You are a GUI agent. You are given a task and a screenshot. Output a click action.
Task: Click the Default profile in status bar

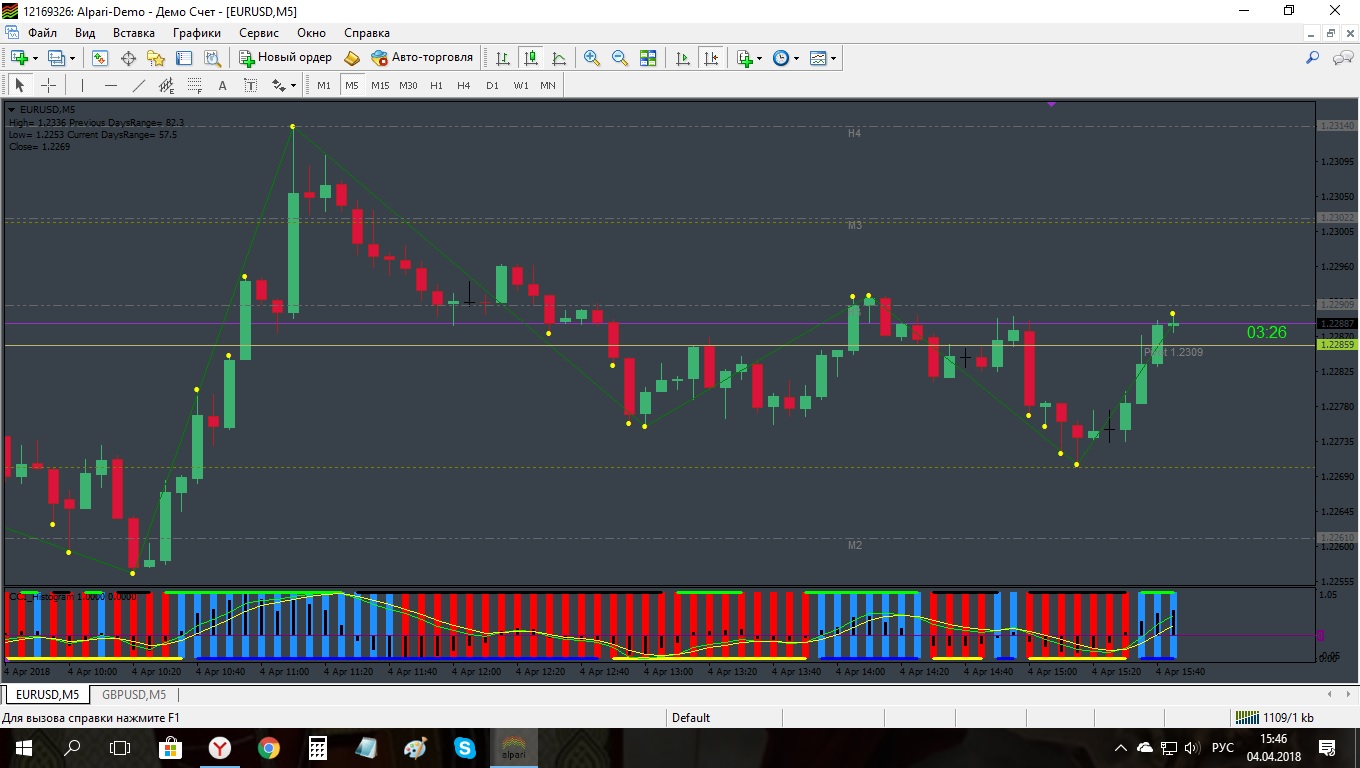pos(691,717)
